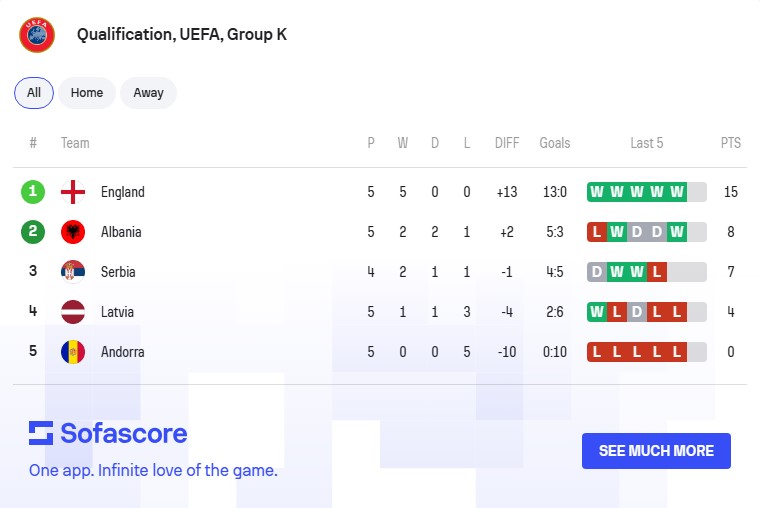
Task: Click Latvia's green W form badge
Action: [x=597, y=312]
